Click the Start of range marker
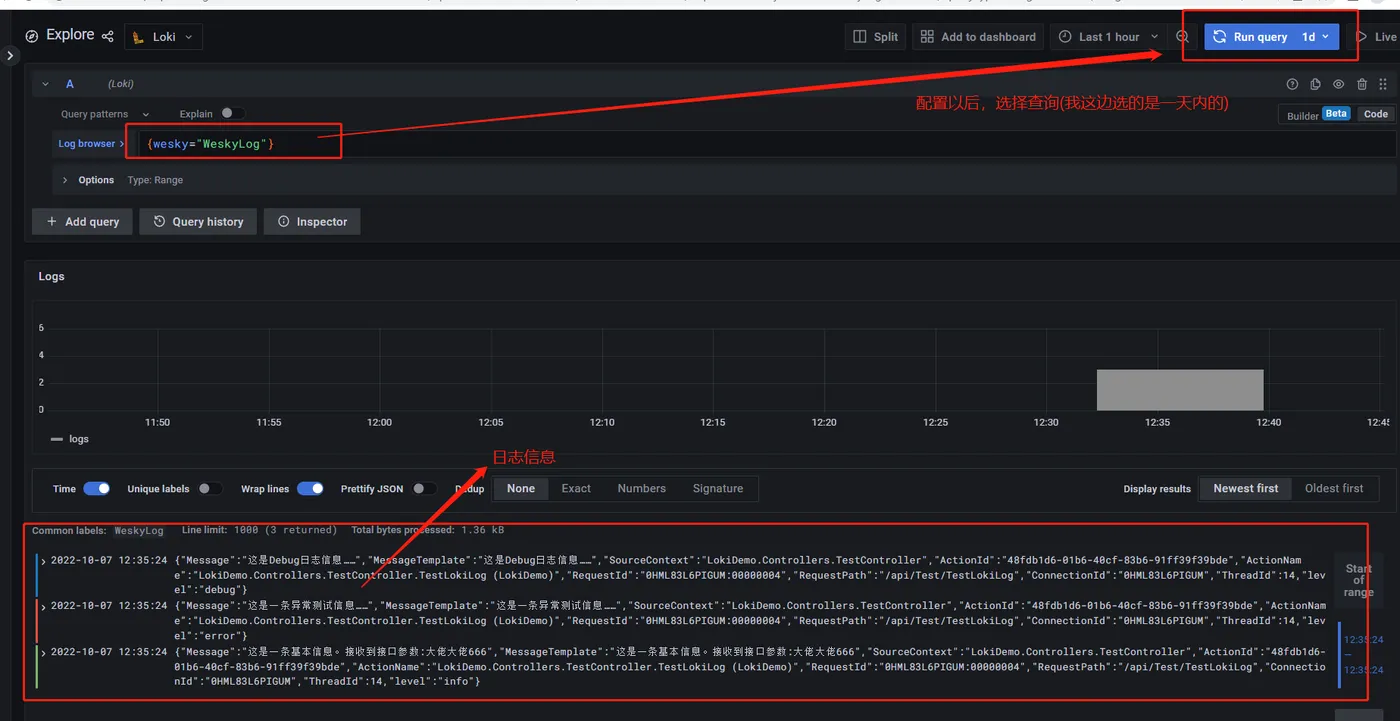This screenshot has width=1400, height=721. 1358,581
